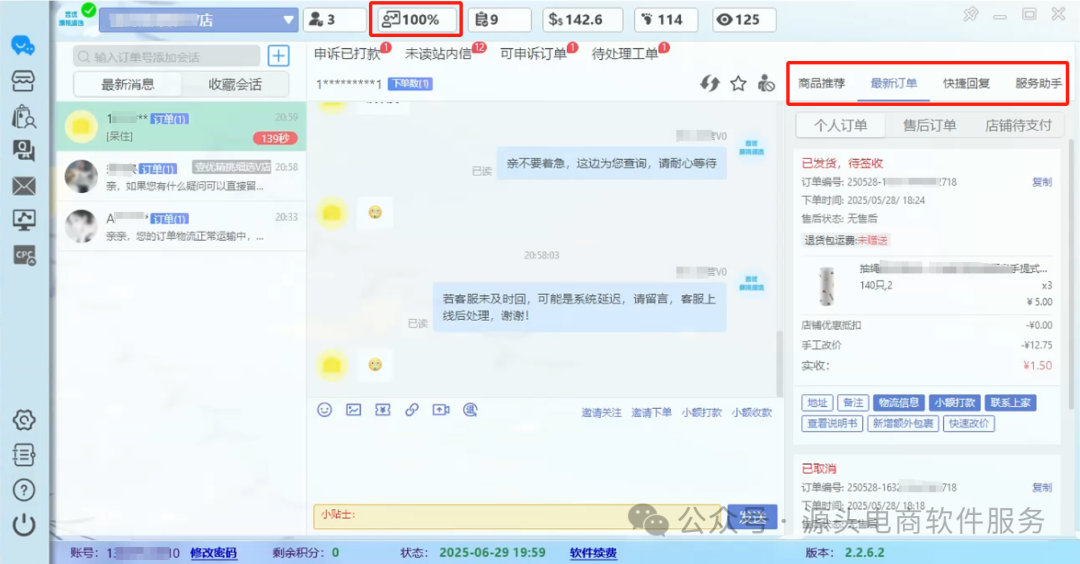Pin the window with the pushpin icon
The height and width of the screenshot is (564, 1080).
[x=970, y=14]
